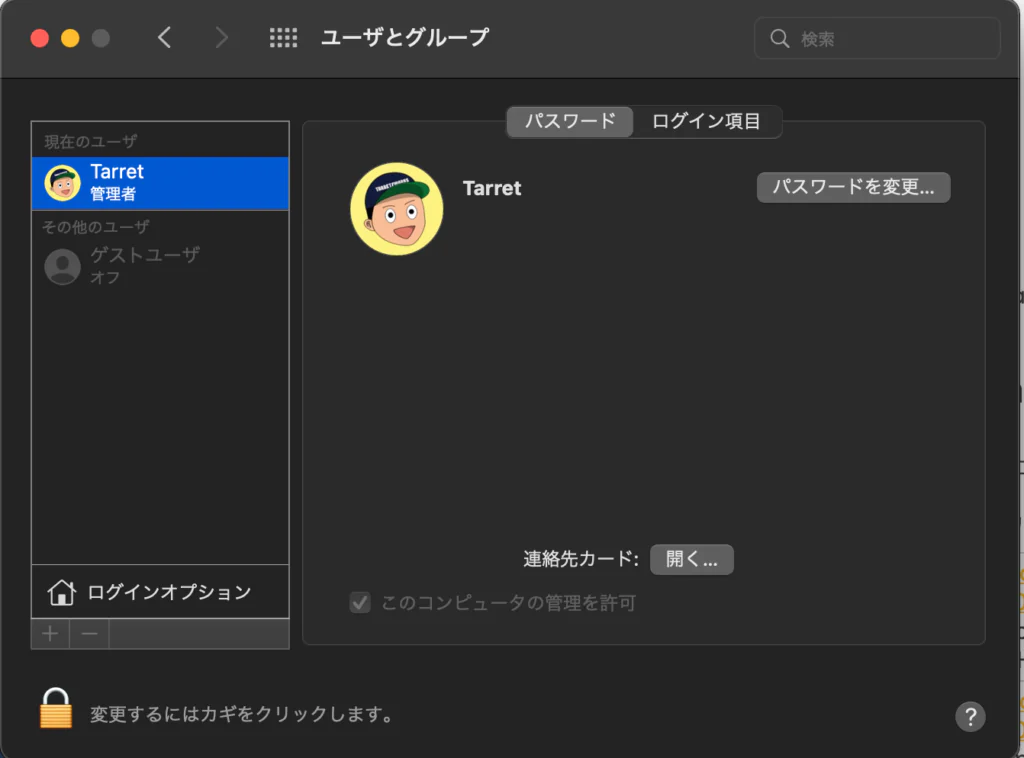Click the minus button to remove user

tap(89, 634)
